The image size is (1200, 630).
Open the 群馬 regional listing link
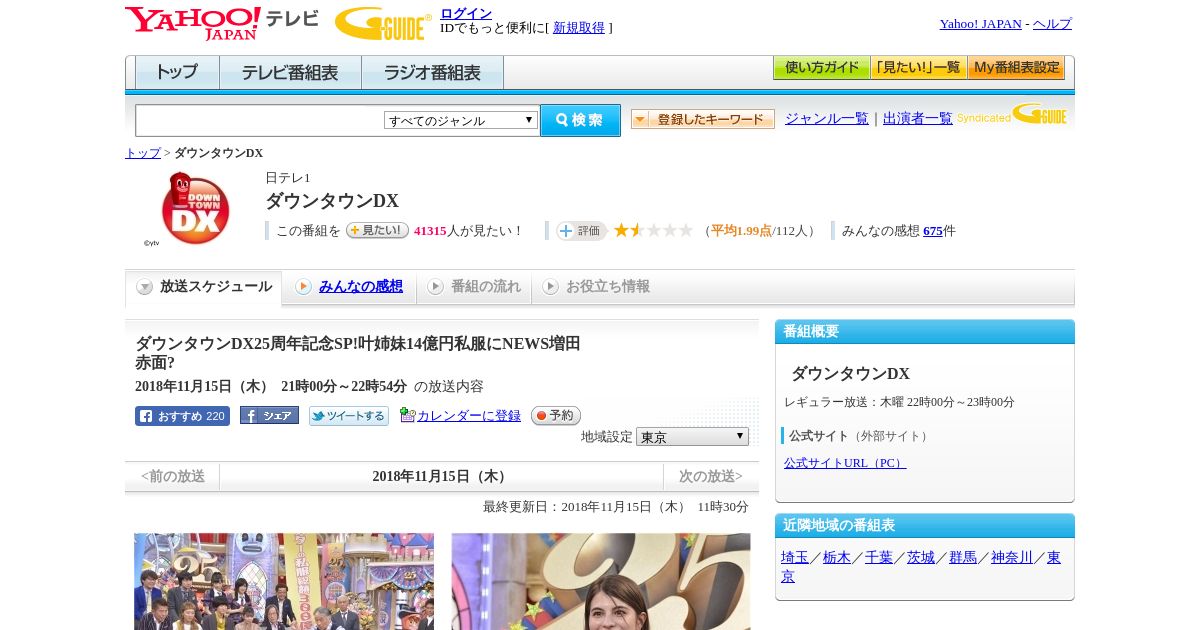tap(963, 558)
